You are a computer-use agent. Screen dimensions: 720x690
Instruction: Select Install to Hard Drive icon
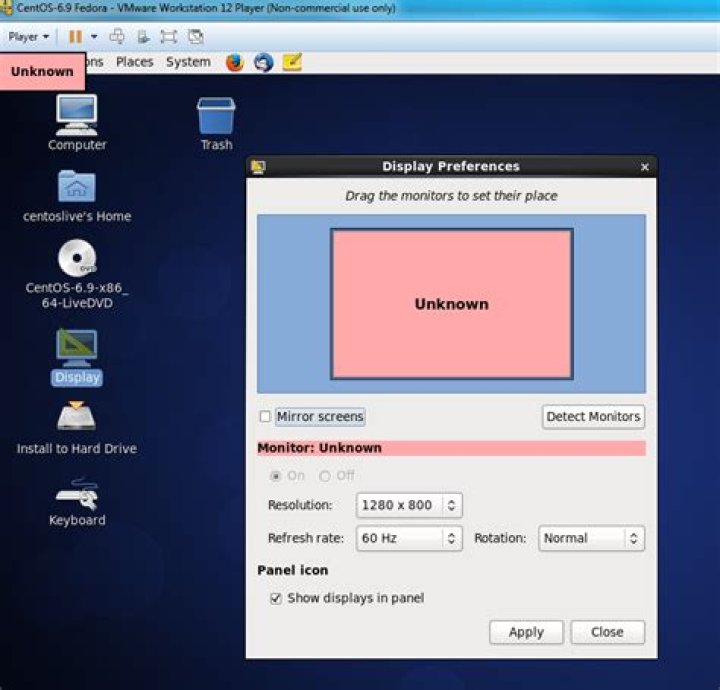tap(77, 428)
